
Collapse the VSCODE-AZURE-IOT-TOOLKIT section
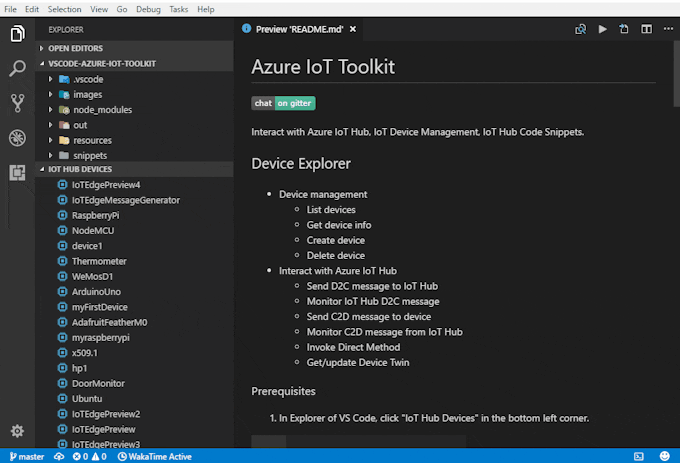(42, 63)
